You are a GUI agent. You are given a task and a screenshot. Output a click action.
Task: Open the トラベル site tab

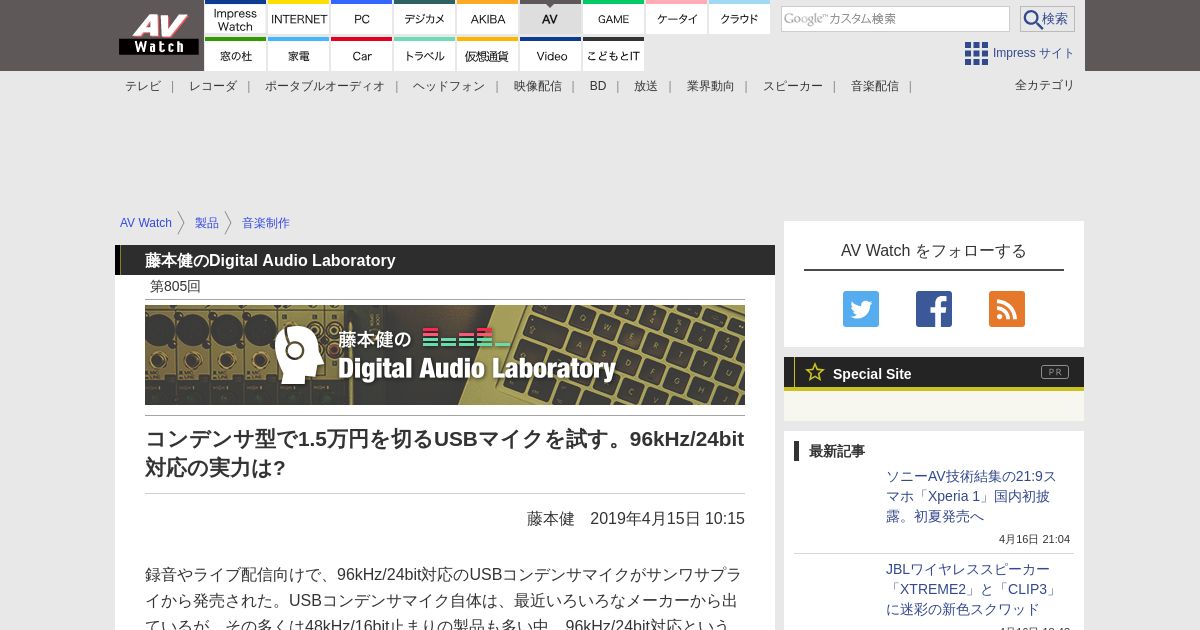coord(425,55)
